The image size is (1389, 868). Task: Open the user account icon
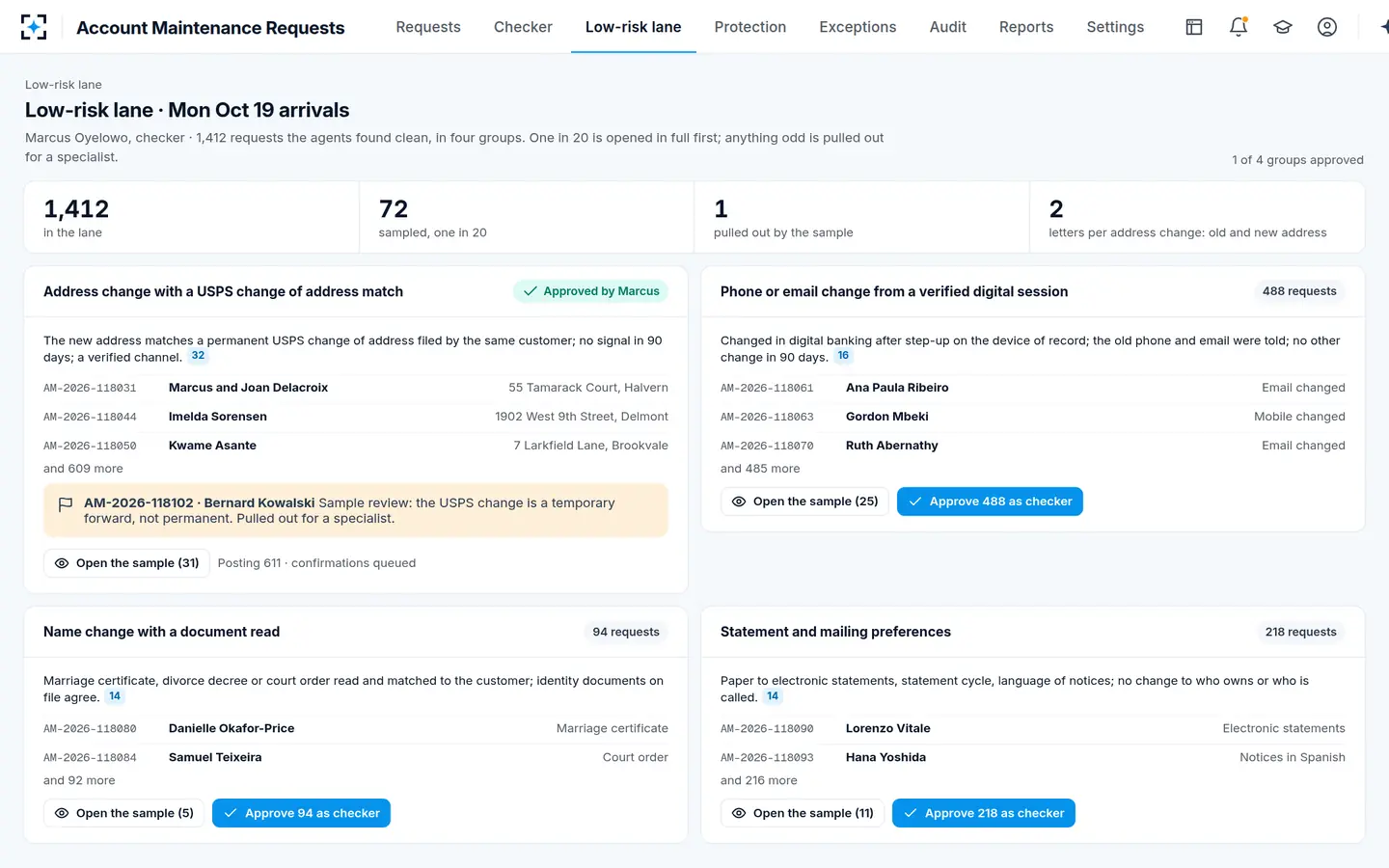(x=1327, y=27)
